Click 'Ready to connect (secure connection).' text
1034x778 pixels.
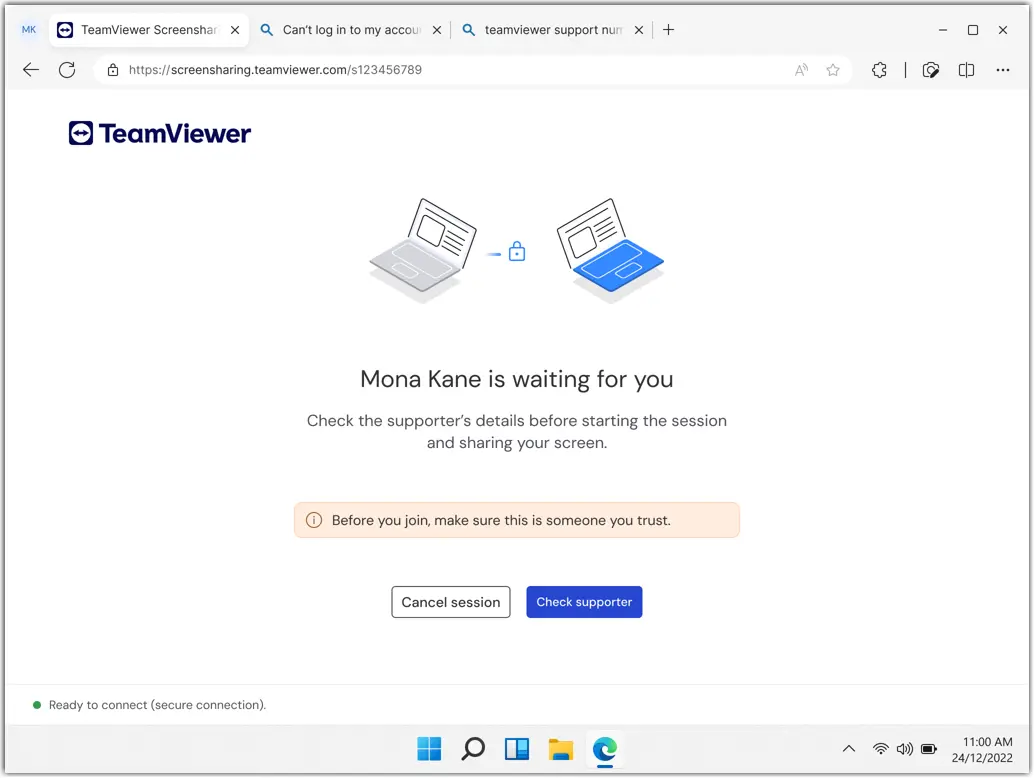[158, 705]
